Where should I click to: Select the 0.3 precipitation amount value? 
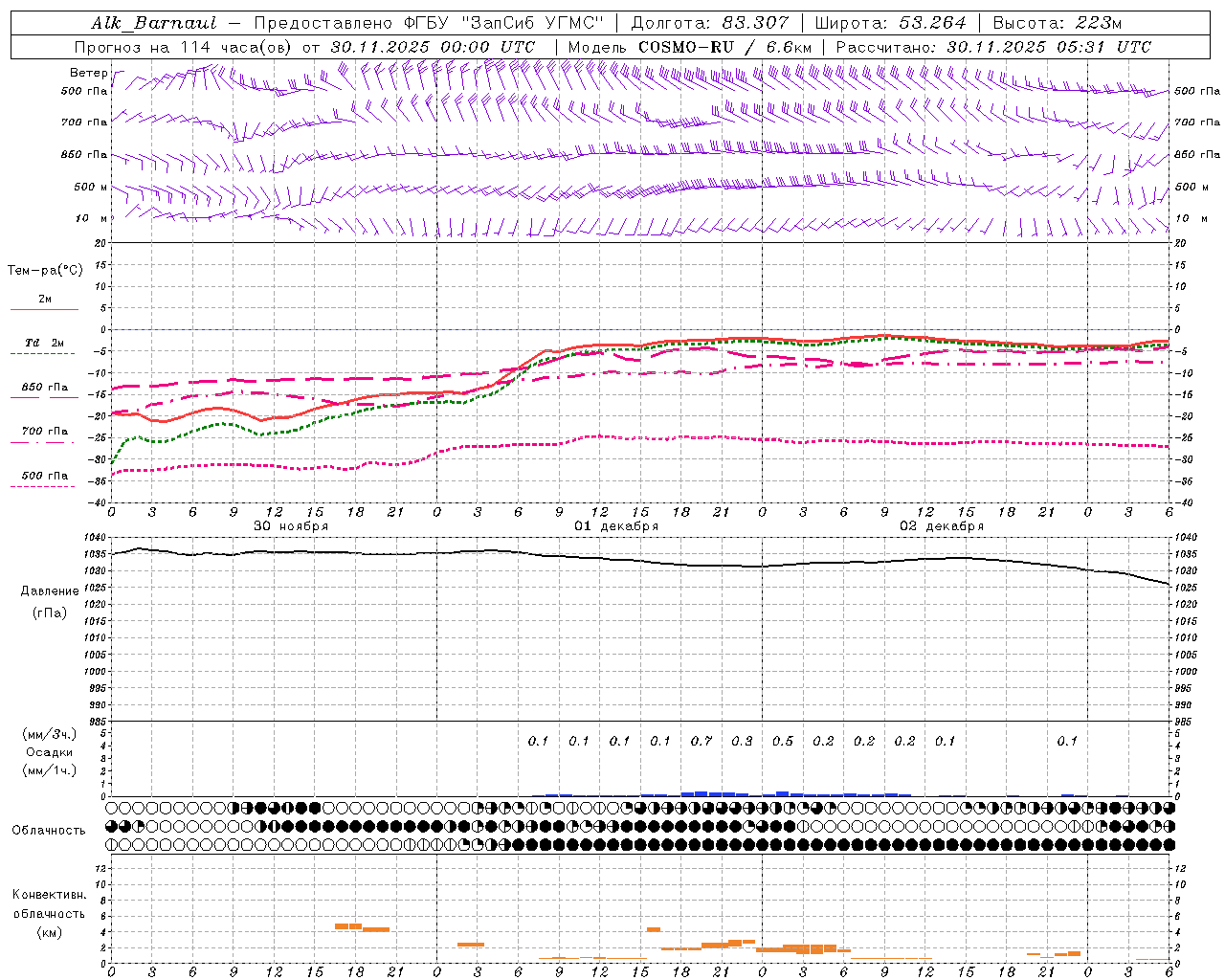click(x=742, y=741)
